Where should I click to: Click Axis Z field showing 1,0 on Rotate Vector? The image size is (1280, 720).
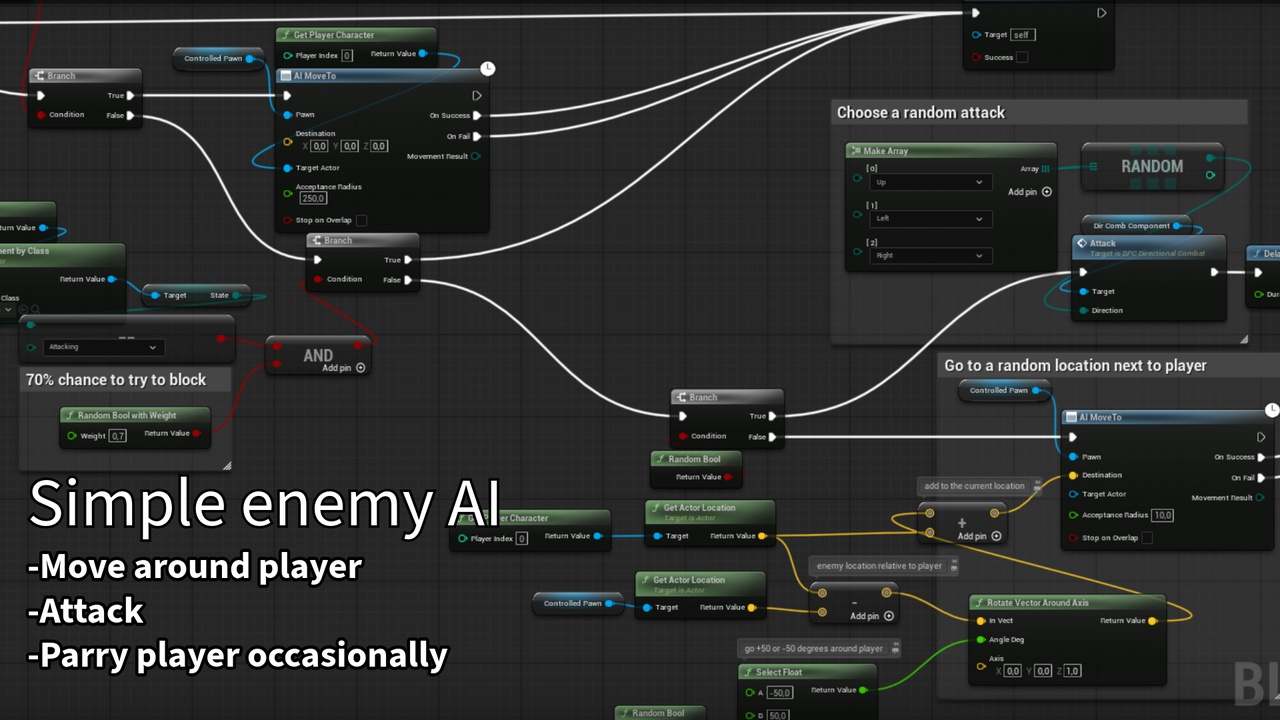[1070, 671]
